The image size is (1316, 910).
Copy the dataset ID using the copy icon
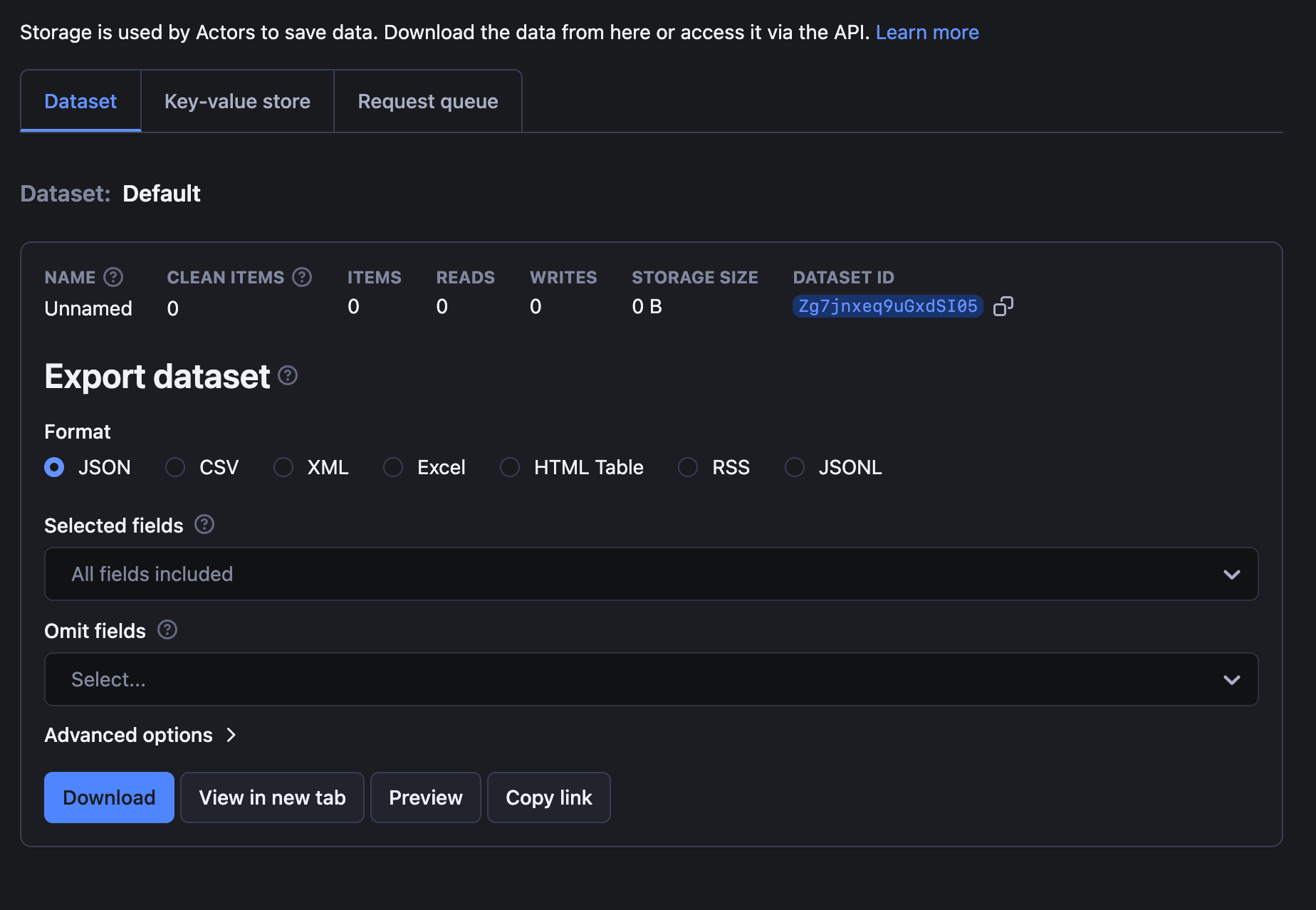click(x=1004, y=306)
